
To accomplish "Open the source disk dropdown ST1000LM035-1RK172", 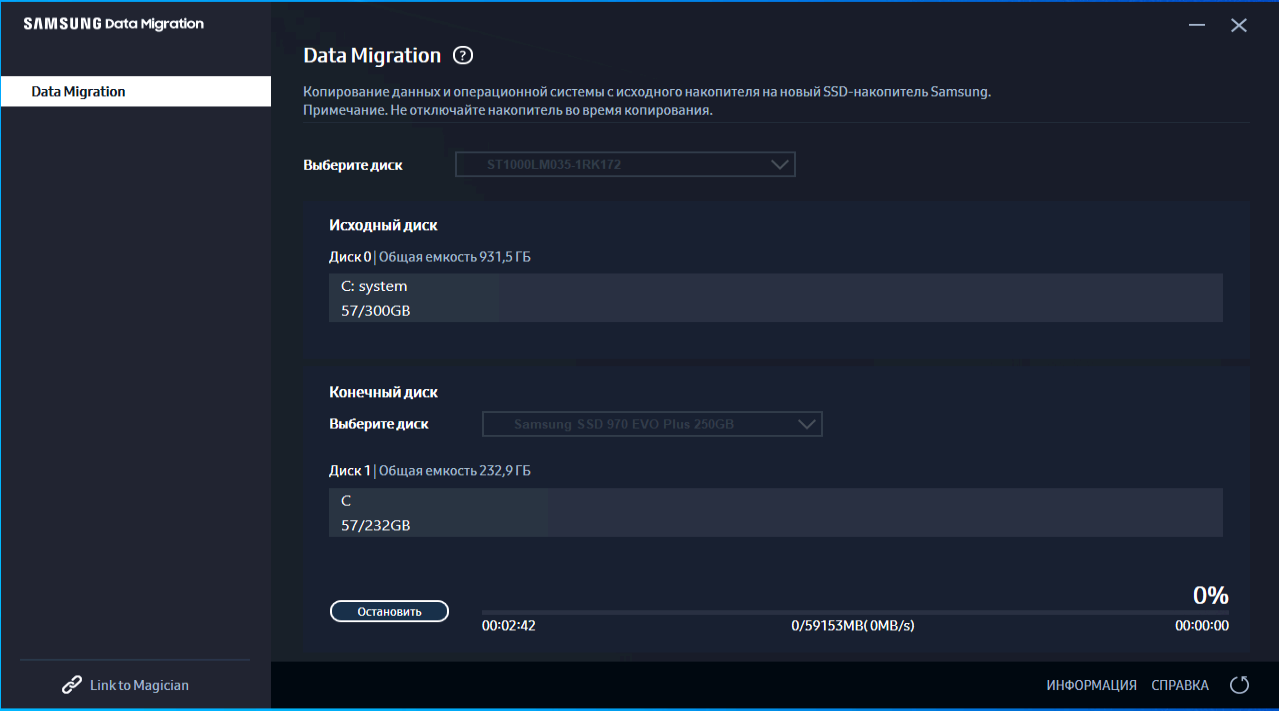I will [625, 164].
